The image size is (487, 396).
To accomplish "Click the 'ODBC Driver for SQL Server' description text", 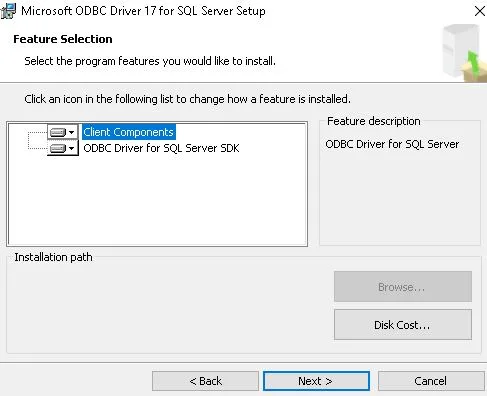I will 392,144.
